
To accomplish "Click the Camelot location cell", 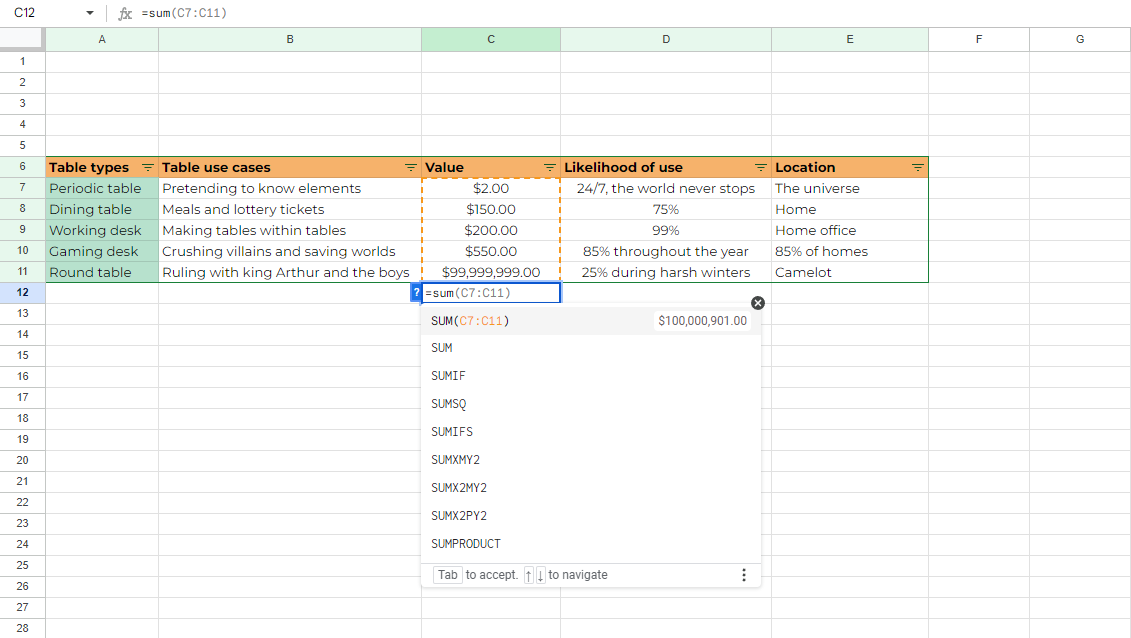I will point(850,272).
